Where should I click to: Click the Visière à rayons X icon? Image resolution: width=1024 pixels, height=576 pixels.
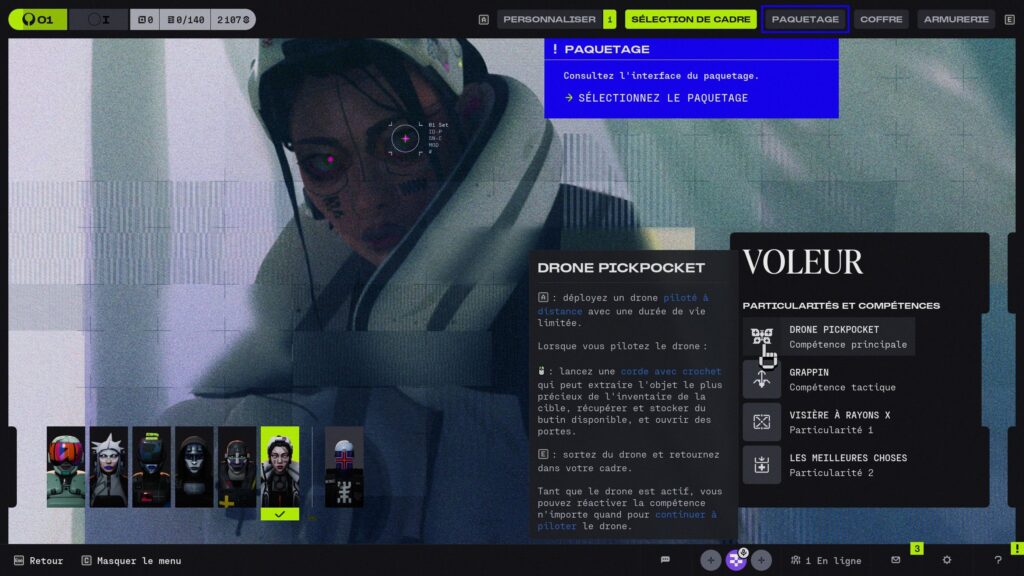pyautogui.click(x=762, y=422)
